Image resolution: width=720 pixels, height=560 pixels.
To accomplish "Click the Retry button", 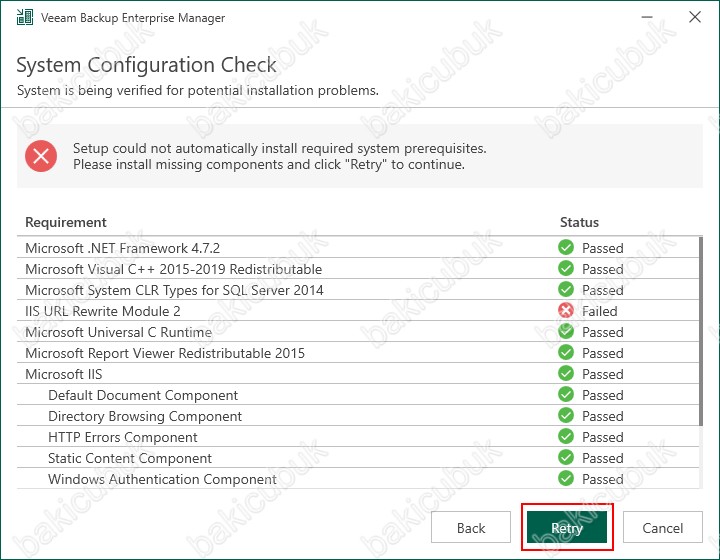I will click(x=567, y=527).
